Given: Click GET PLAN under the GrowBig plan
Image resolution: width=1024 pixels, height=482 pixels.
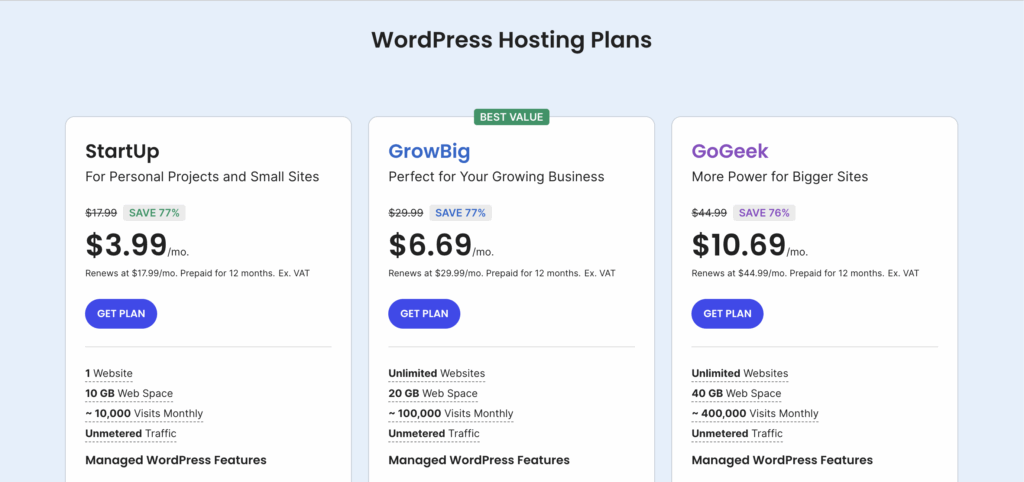Looking at the screenshot, I should pos(424,313).
